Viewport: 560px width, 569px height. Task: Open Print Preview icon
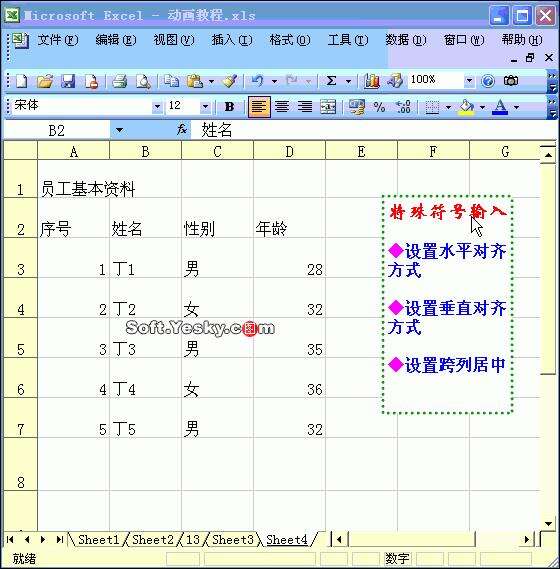pos(143,81)
